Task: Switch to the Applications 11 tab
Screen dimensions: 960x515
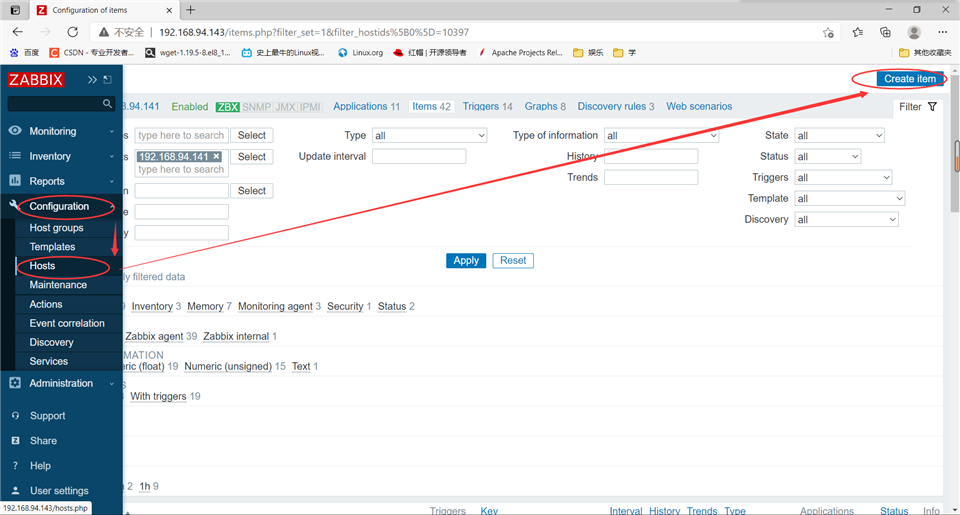Action: (366, 107)
